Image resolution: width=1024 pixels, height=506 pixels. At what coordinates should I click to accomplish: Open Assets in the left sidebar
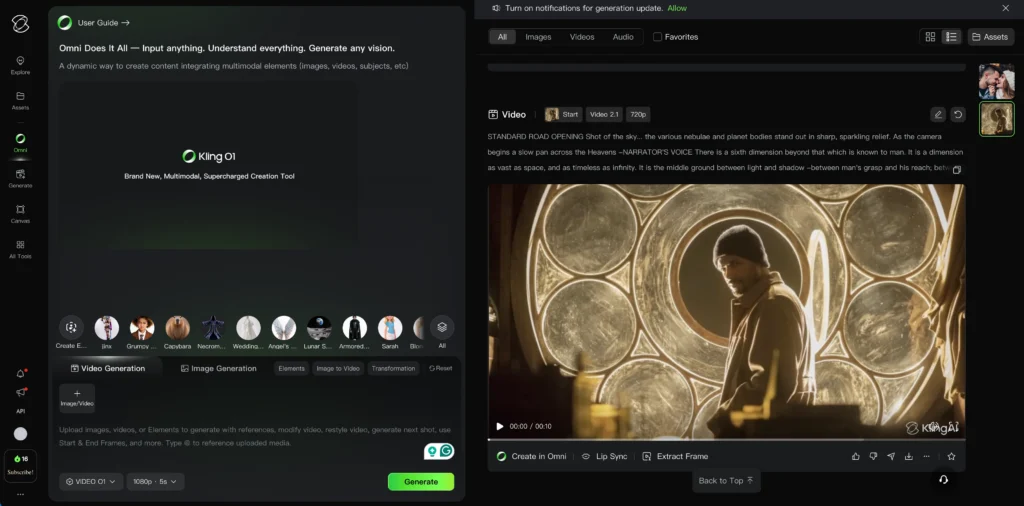coord(20,100)
